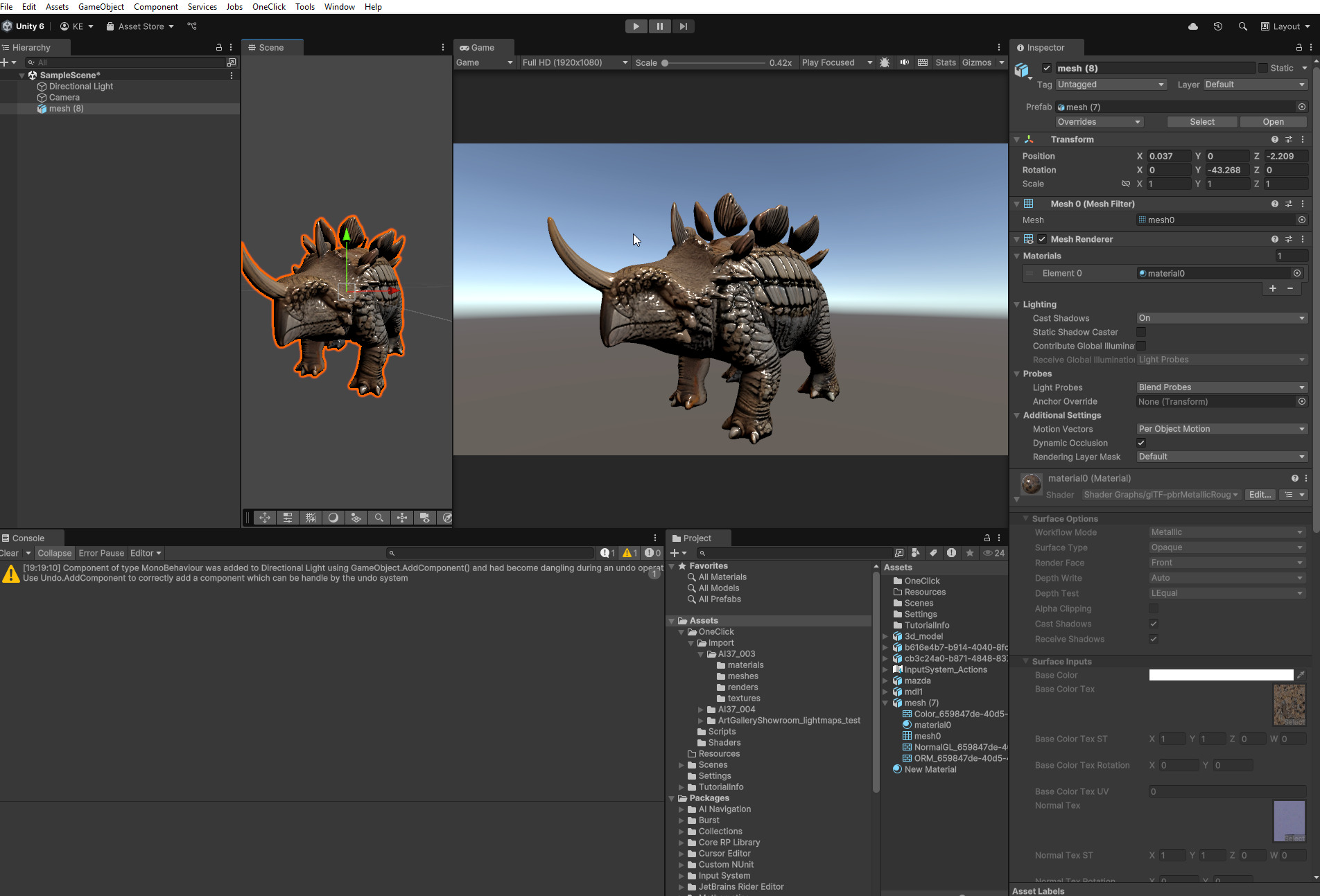Open the Tag Untagged dropdown
Image resolution: width=1320 pixels, height=896 pixels.
coord(1111,85)
